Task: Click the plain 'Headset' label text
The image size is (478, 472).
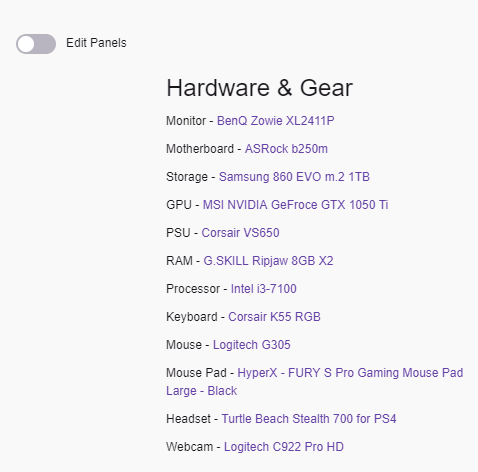Action: point(188,419)
